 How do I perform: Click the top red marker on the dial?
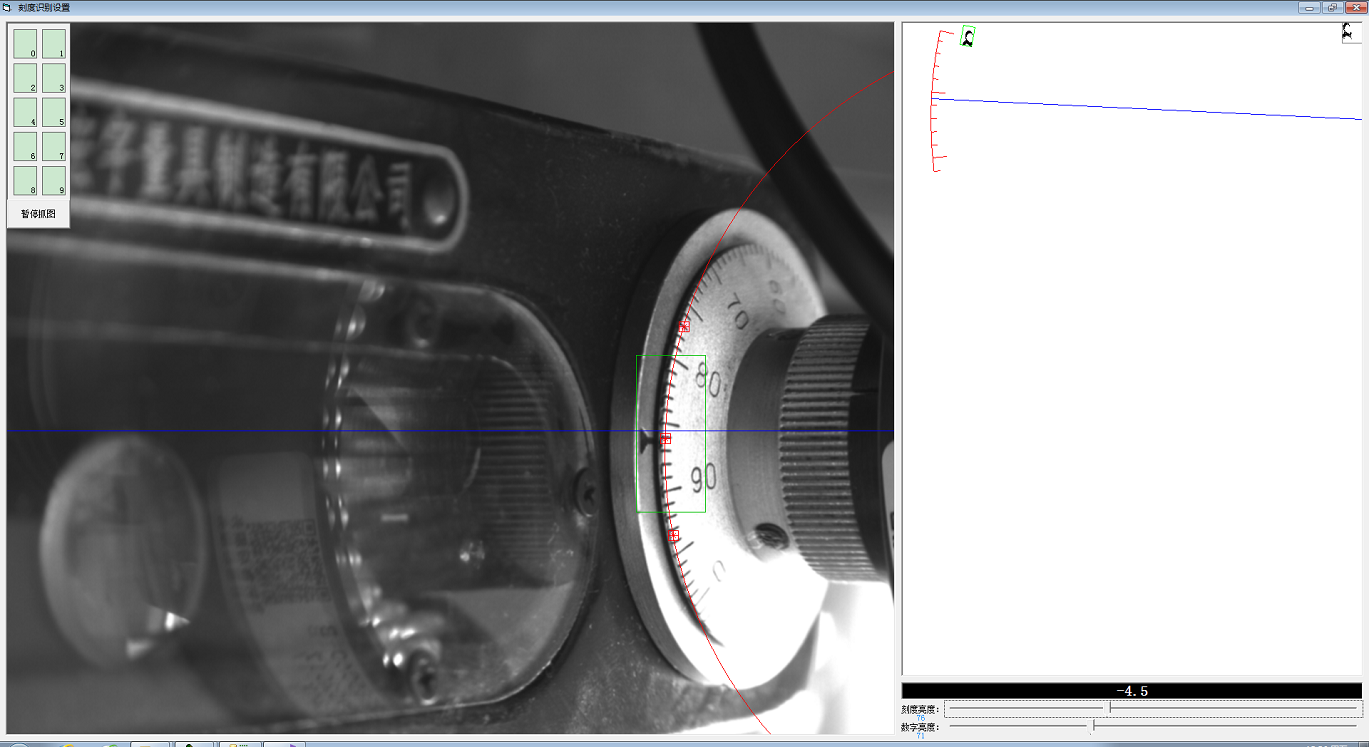(685, 326)
